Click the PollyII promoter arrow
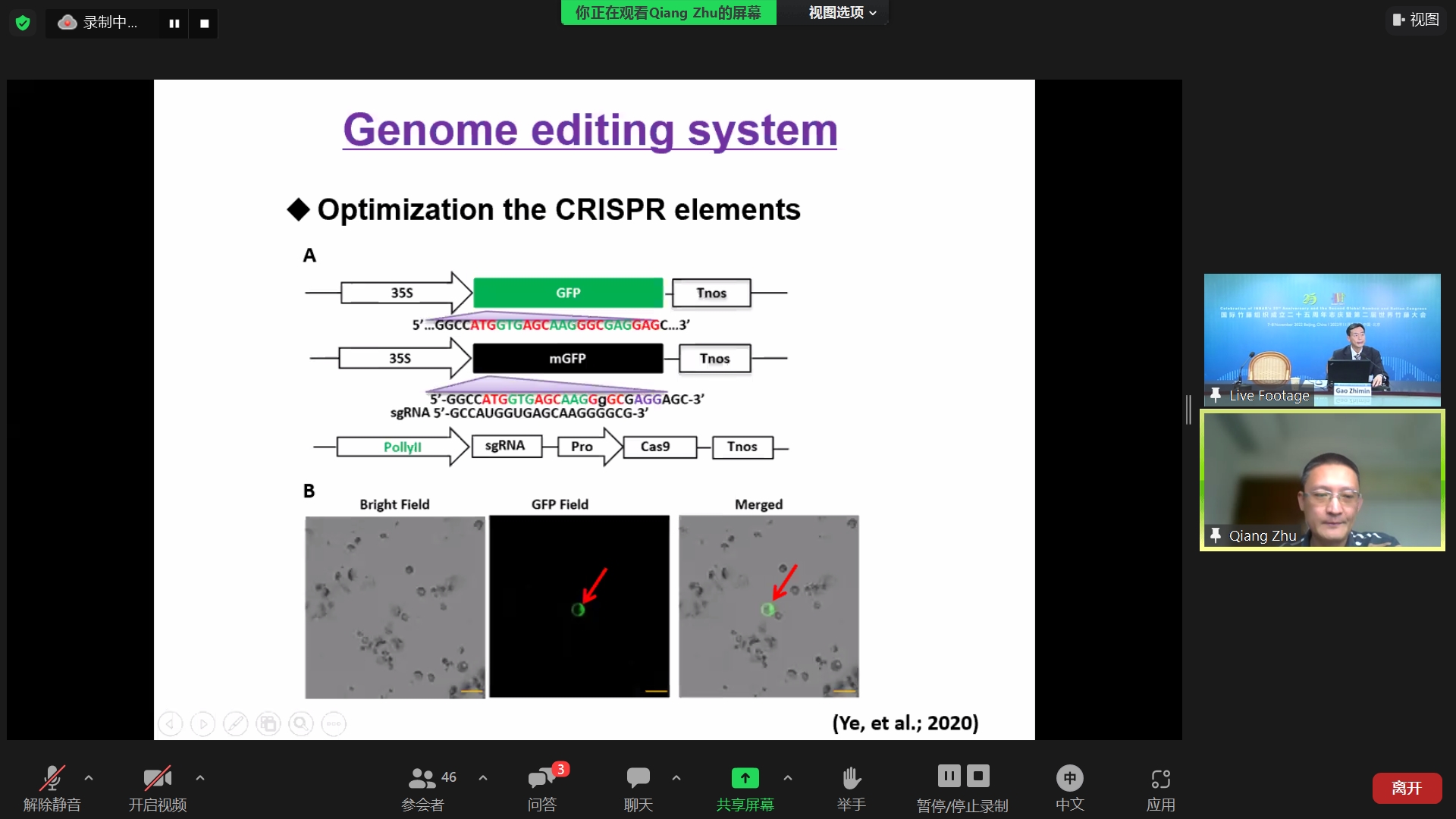The height and width of the screenshot is (819, 1456). click(x=403, y=447)
